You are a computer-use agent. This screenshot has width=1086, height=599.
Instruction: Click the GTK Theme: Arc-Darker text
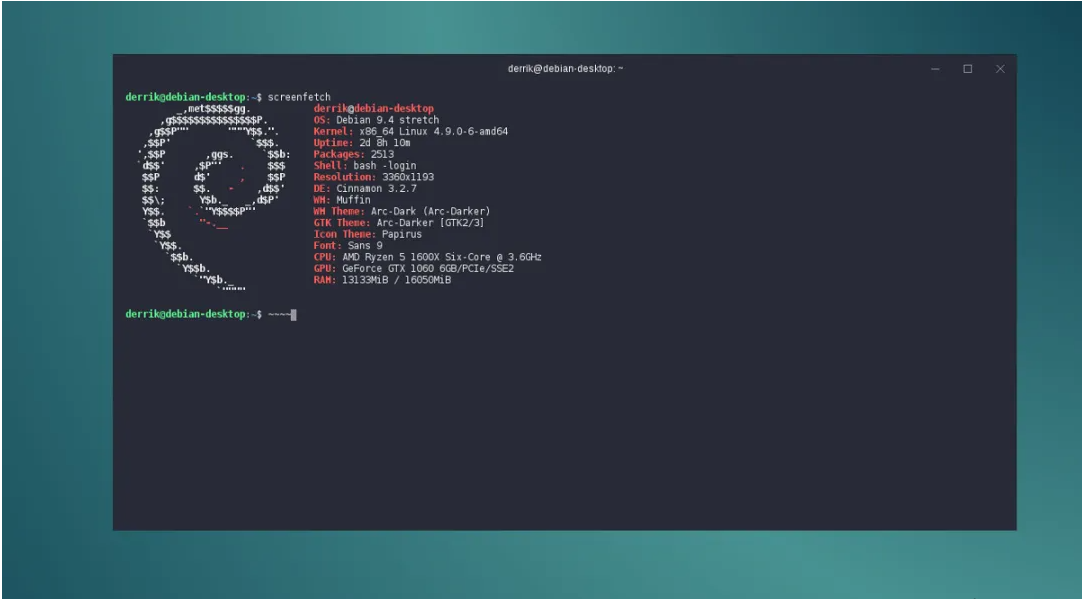coord(400,222)
